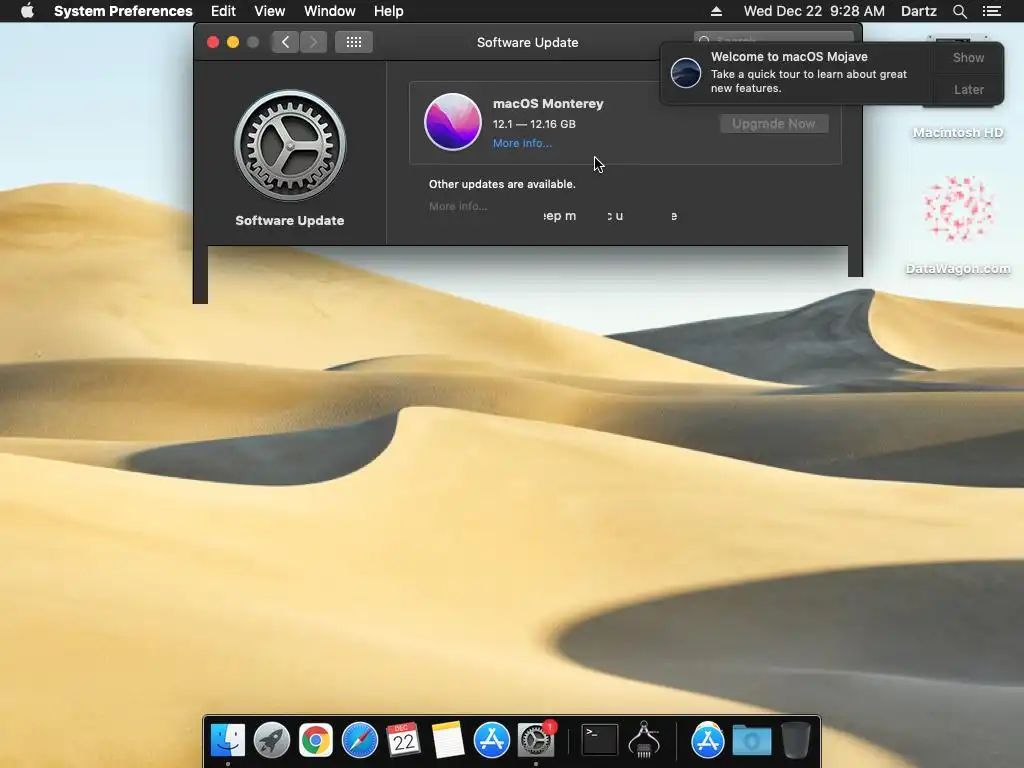Go forward in System Preferences
The image size is (1024, 768).
313,42
